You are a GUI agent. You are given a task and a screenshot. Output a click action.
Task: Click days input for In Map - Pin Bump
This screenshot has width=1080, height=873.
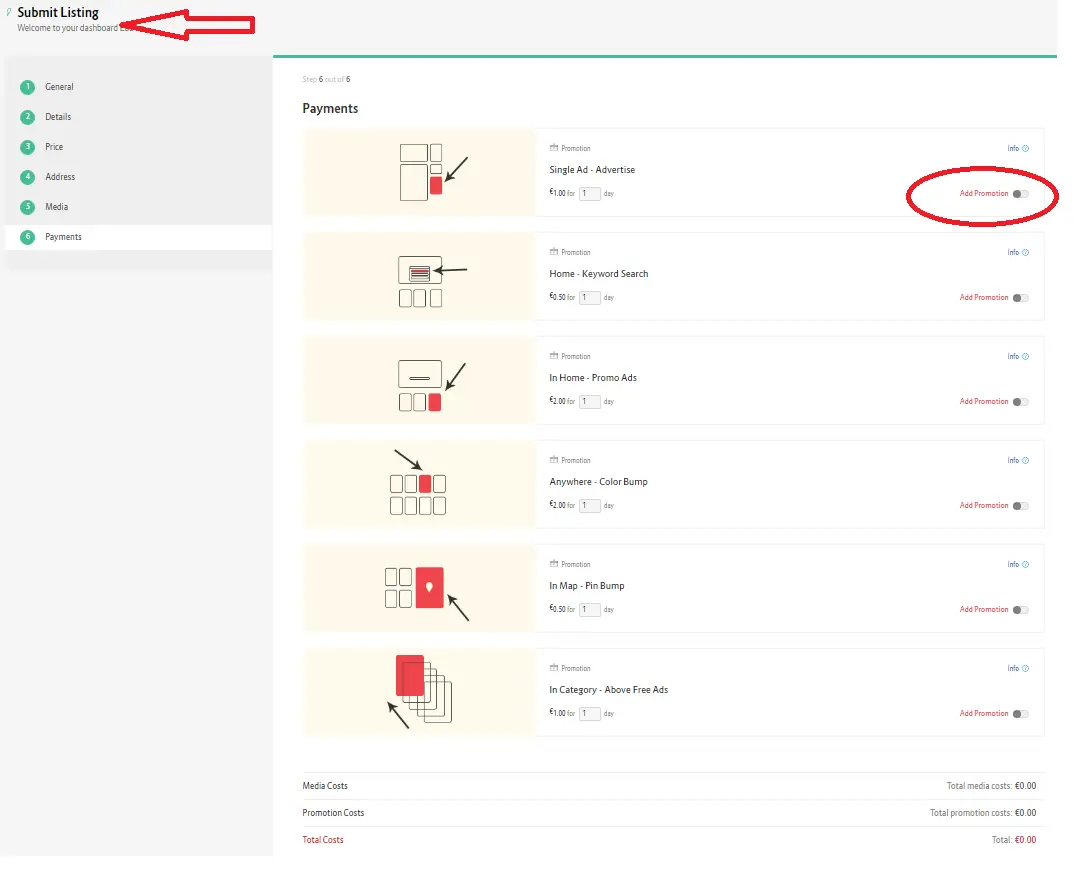[x=590, y=610]
